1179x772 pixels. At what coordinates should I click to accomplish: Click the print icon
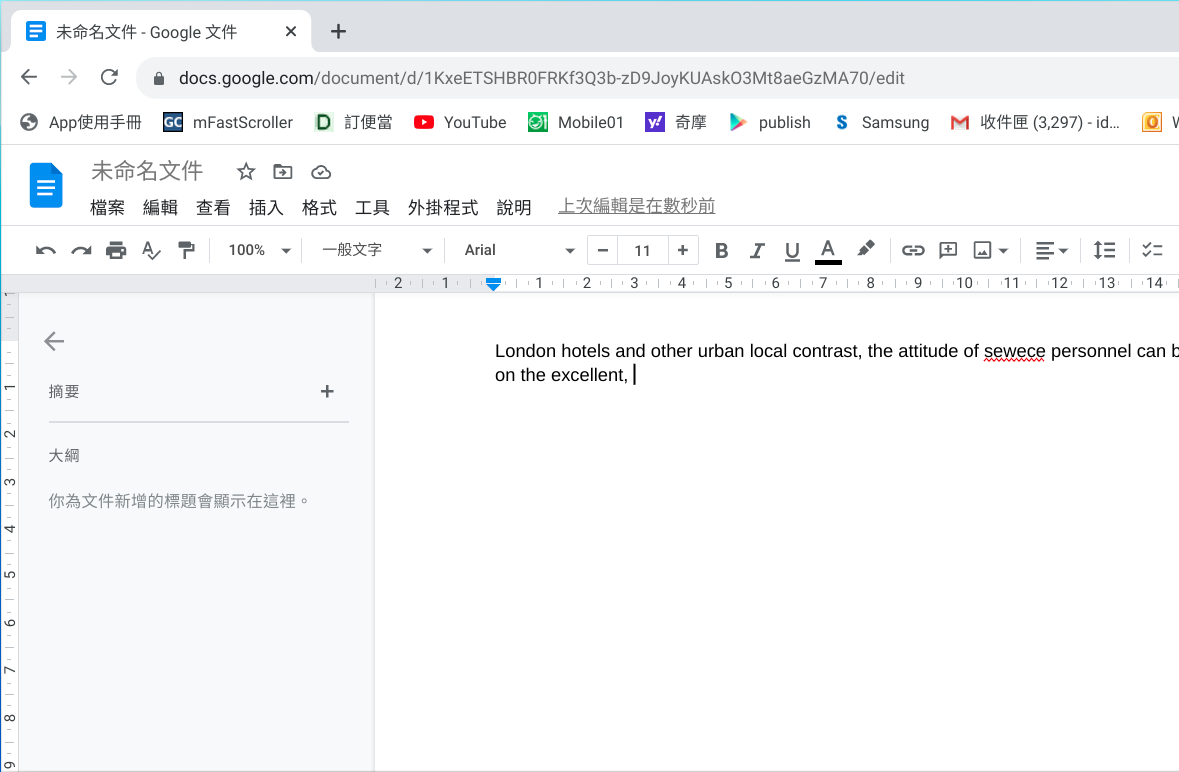[x=116, y=250]
